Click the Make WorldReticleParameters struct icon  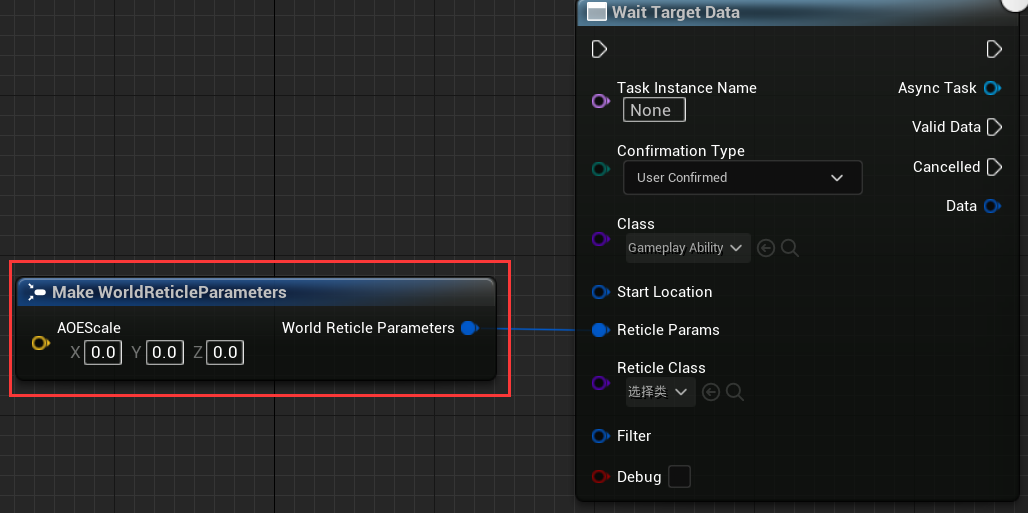(36, 293)
